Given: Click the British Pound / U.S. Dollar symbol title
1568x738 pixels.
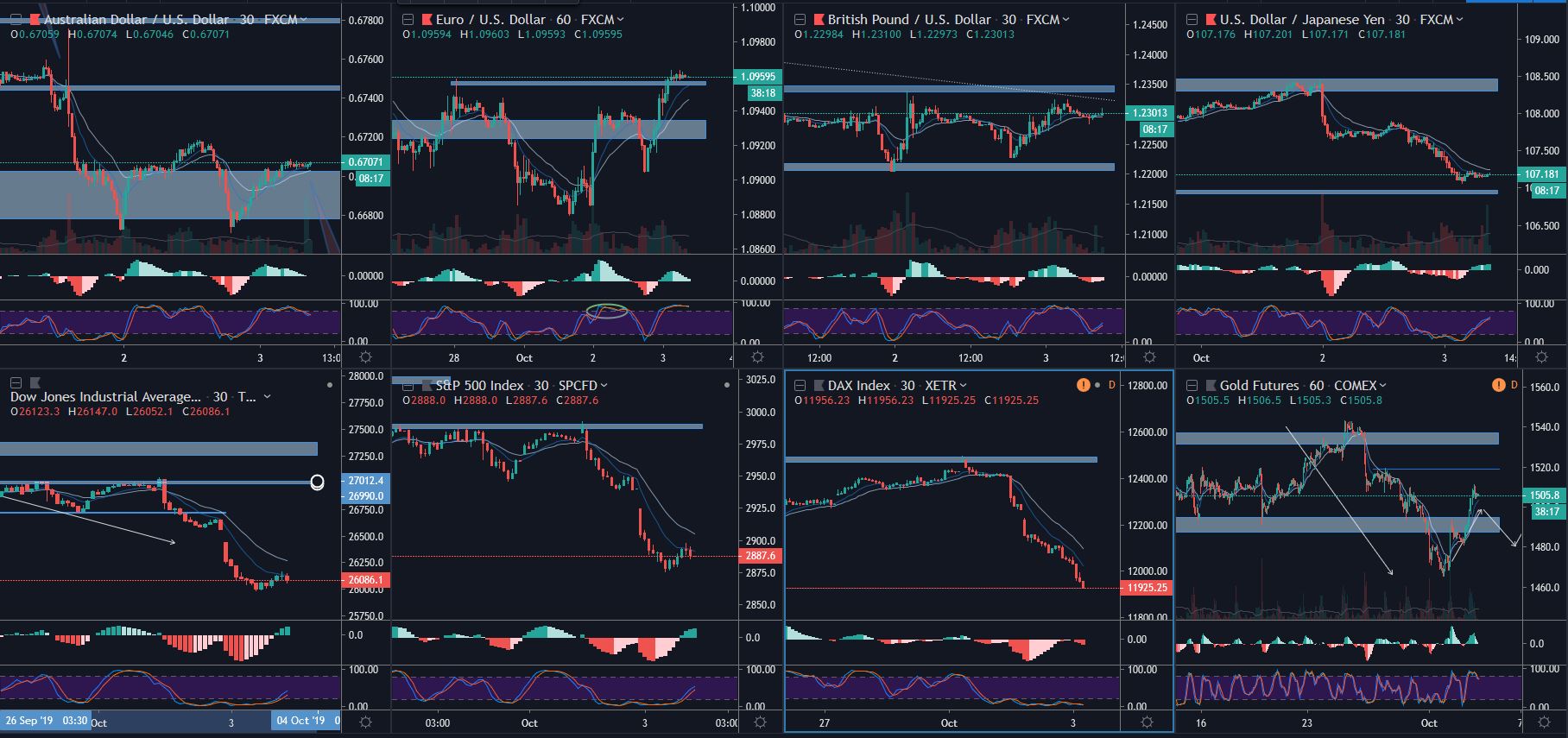Looking at the screenshot, I should pos(909,19).
